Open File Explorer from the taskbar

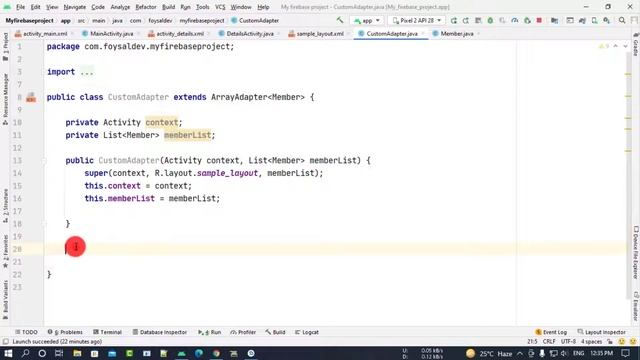pos(77,353)
